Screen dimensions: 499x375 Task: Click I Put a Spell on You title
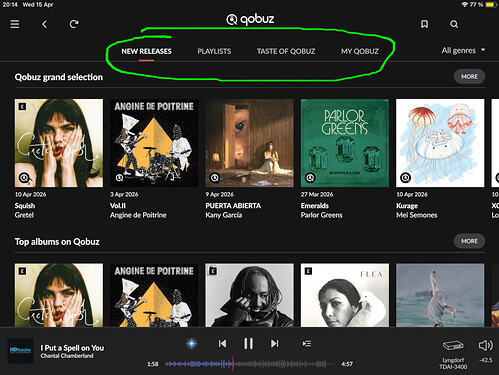(x=72, y=348)
